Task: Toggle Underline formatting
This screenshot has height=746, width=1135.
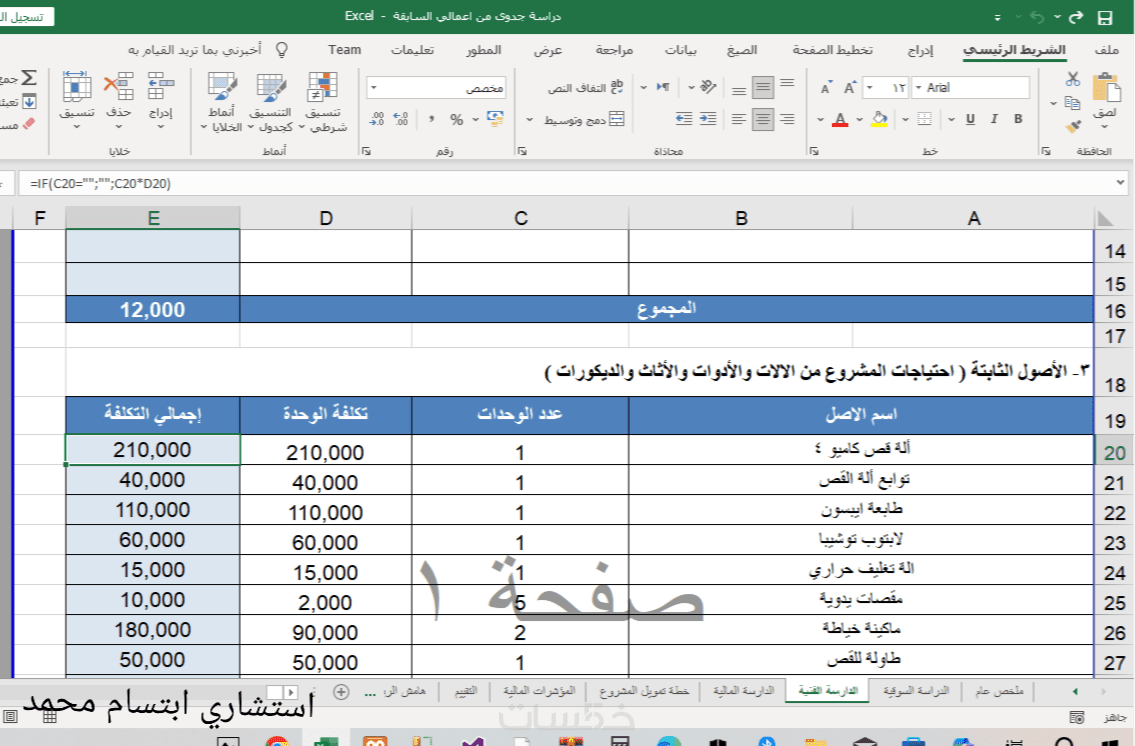Action: pyautogui.click(x=970, y=119)
